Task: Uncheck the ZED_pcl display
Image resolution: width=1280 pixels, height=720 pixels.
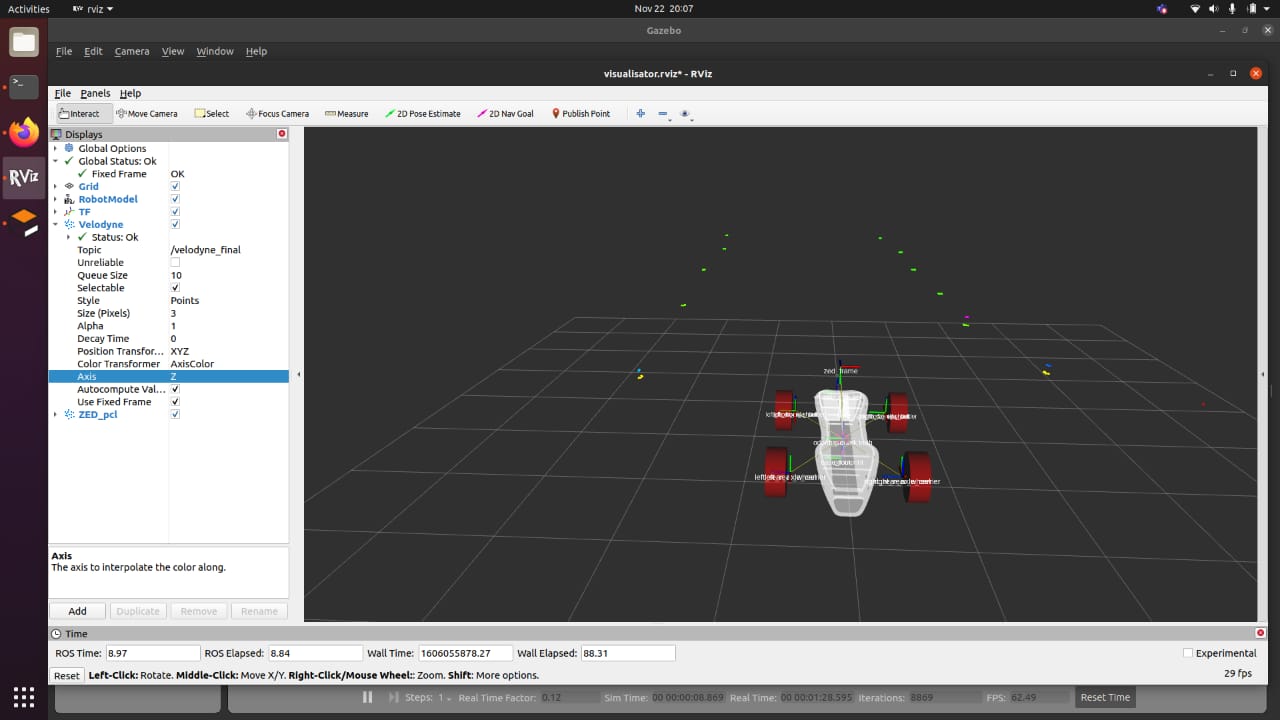Action: [x=175, y=414]
